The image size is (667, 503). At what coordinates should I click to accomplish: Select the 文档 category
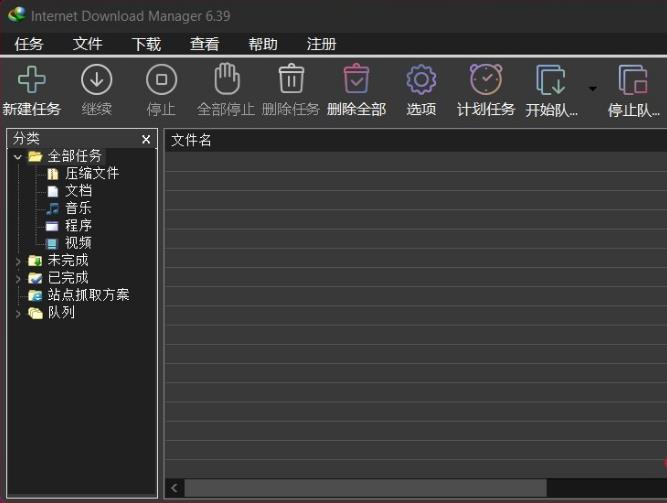(79, 191)
